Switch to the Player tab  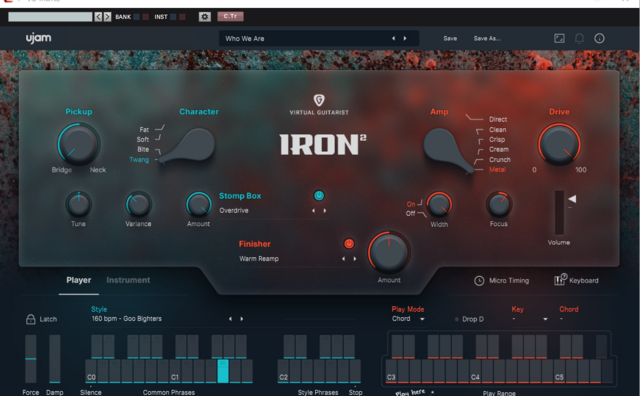point(79,280)
